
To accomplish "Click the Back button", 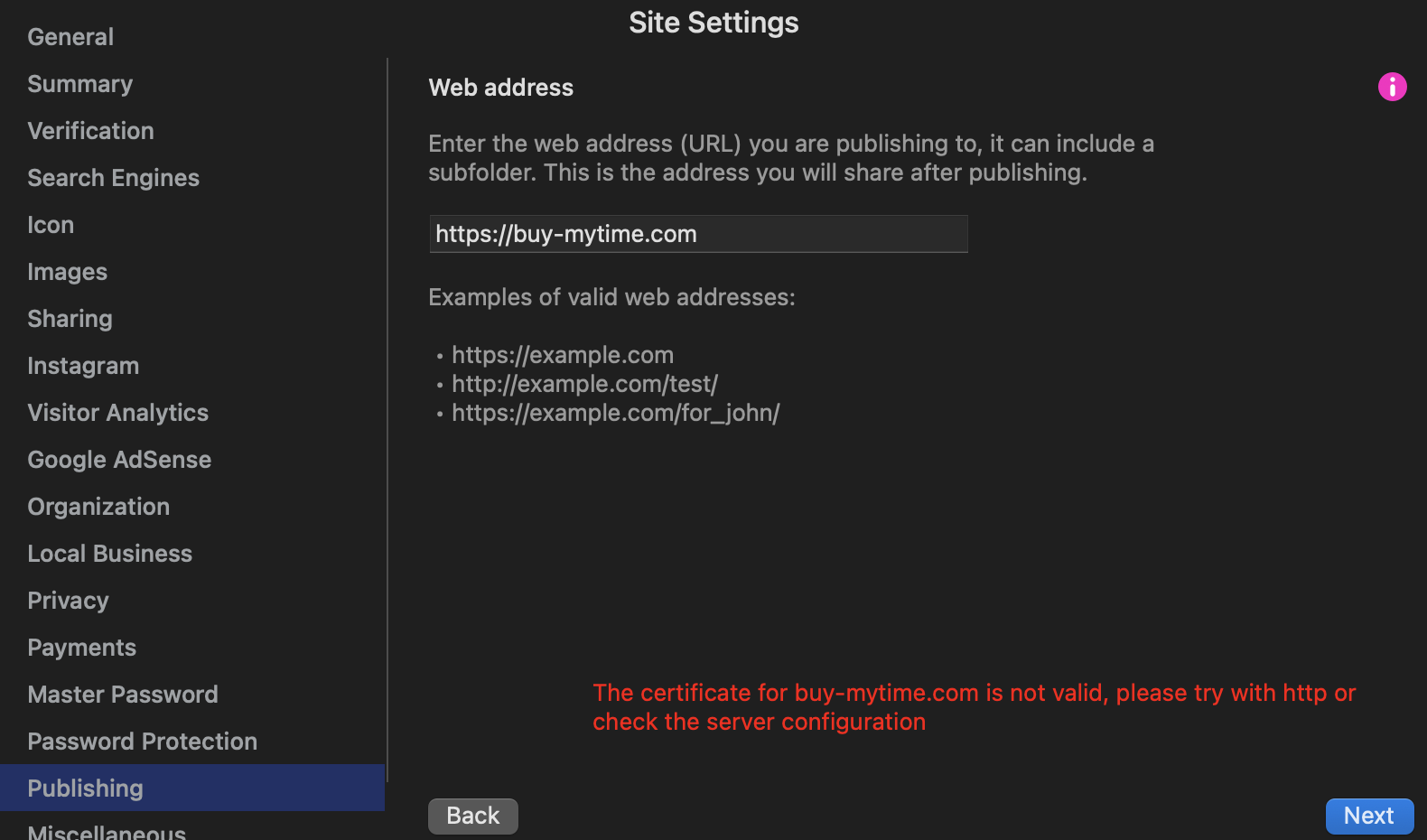I will [472, 816].
